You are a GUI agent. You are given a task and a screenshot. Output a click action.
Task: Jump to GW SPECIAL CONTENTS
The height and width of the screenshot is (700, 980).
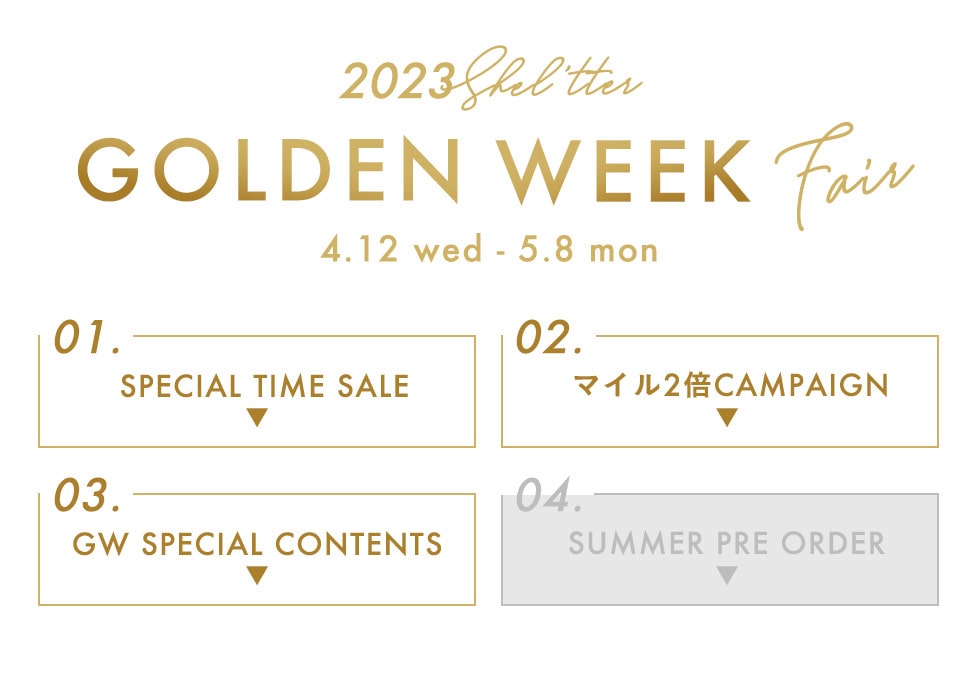pos(257,543)
